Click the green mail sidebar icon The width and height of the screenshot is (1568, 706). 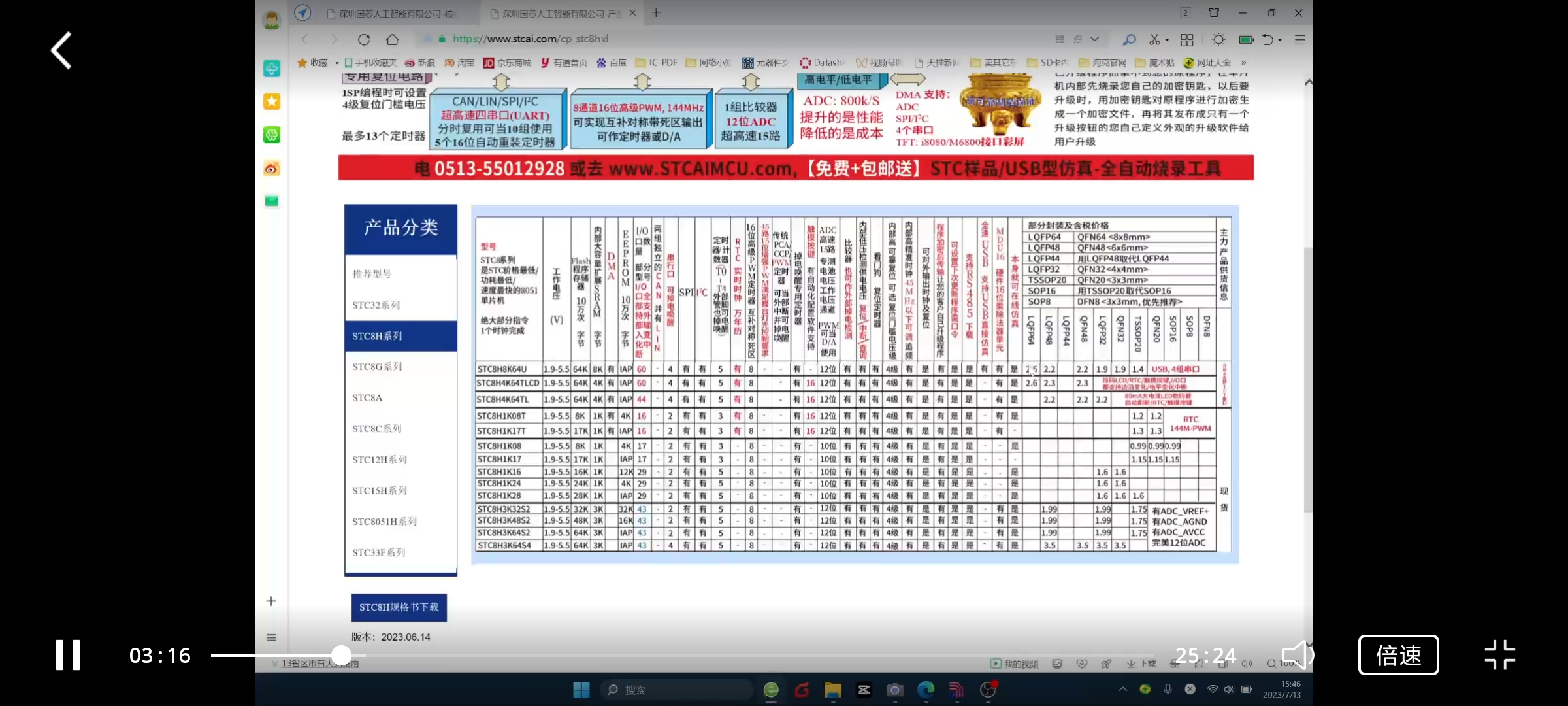point(272,201)
